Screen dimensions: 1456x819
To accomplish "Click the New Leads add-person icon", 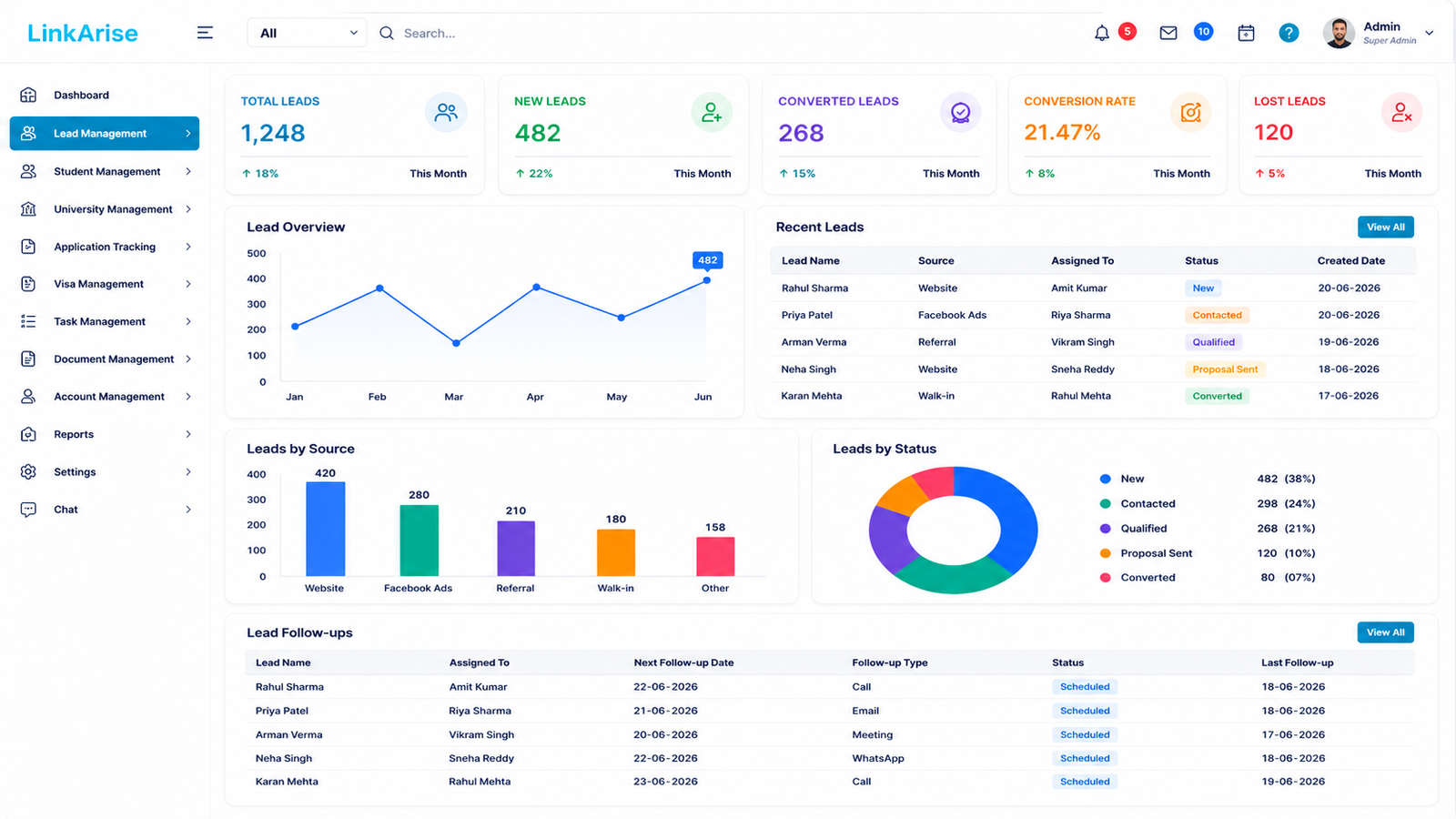I will (712, 112).
